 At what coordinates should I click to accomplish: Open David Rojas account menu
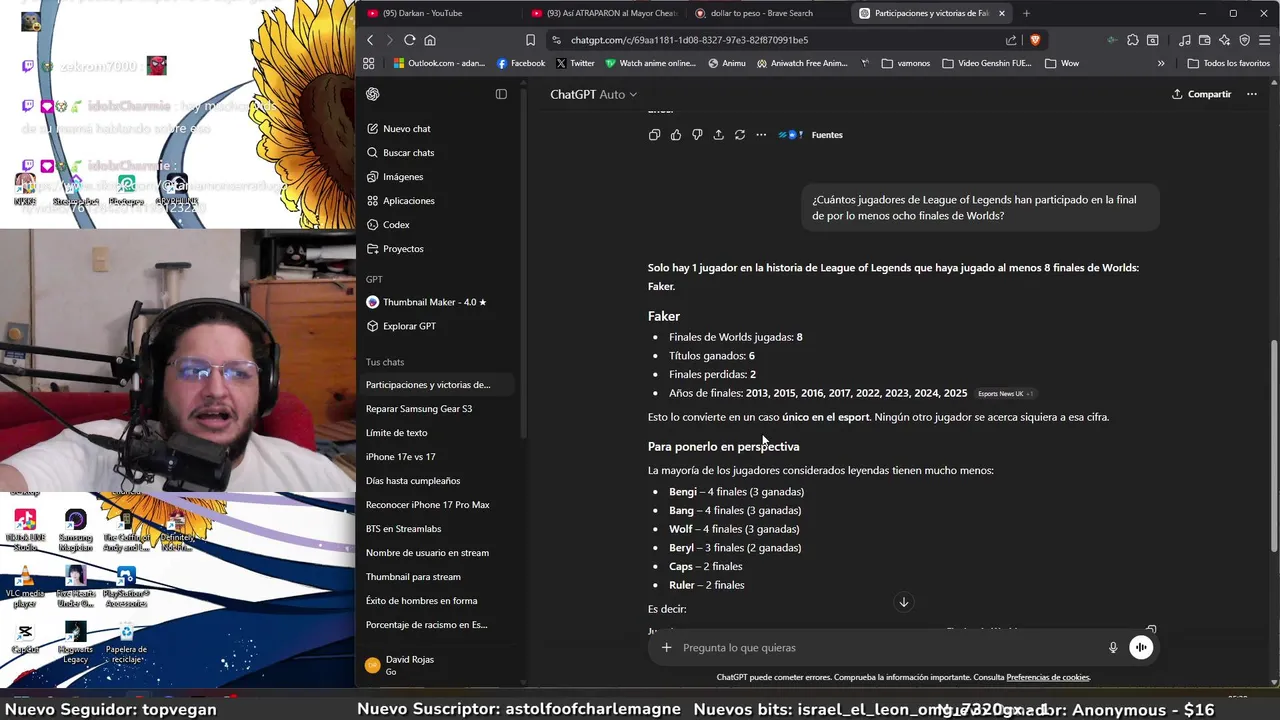(x=437, y=665)
